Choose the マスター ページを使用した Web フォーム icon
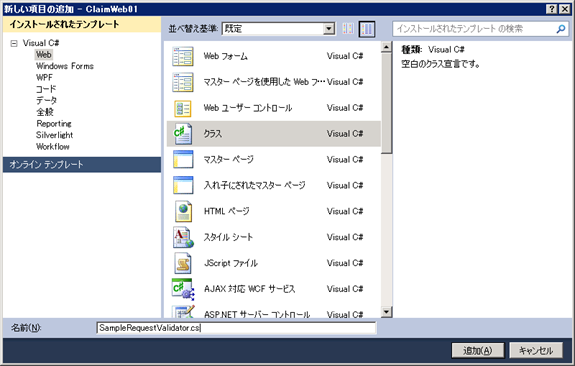The image size is (575, 366). [183, 82]
